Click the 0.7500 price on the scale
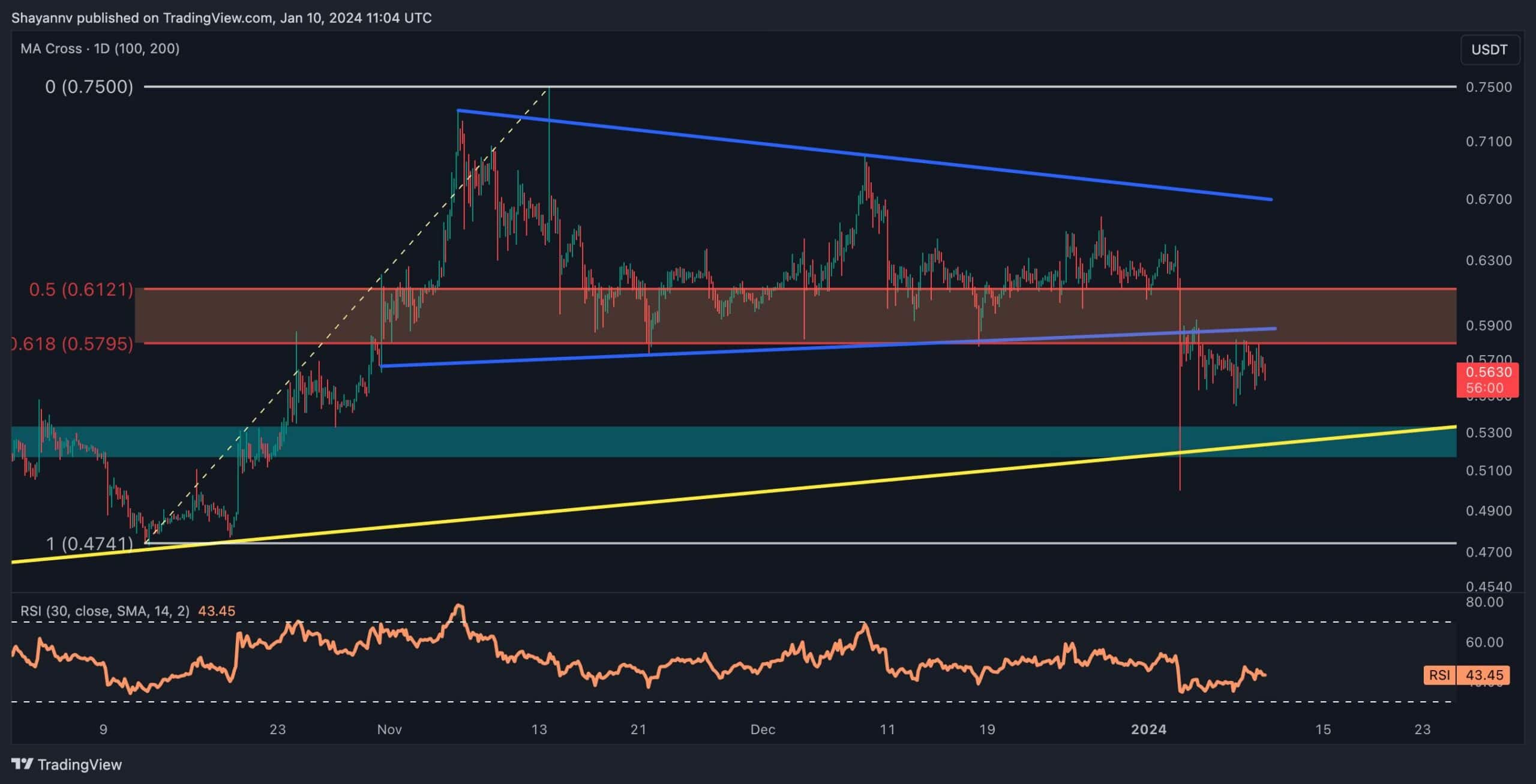The width and height of the screenshot is (1536, 784). (x=1489, y=87)
